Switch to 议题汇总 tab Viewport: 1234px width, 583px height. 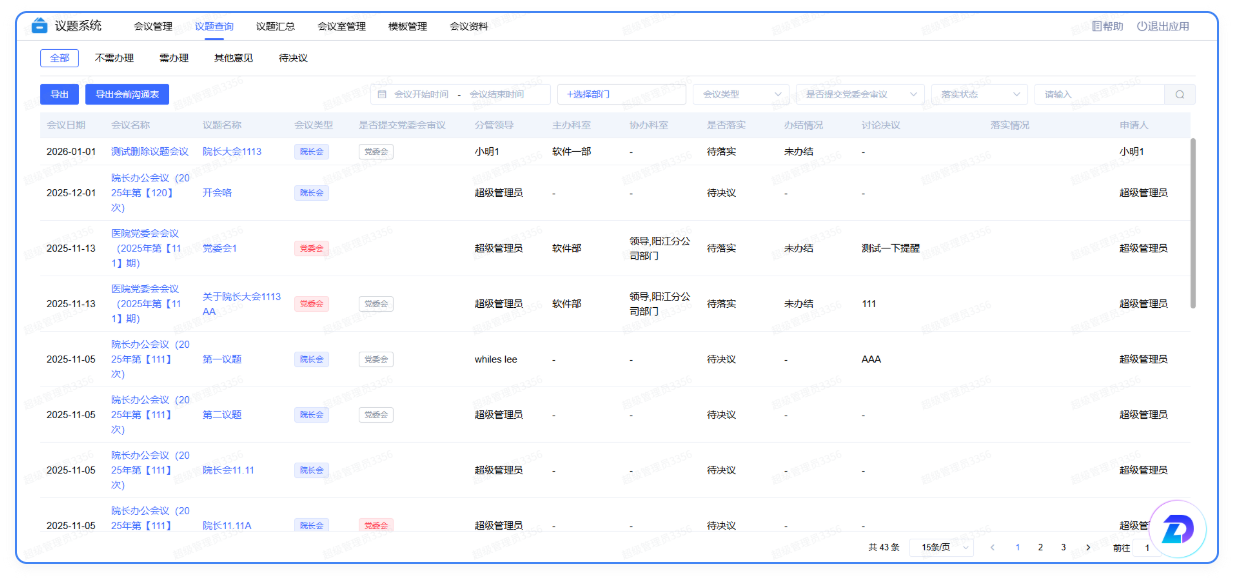click(275, 27)
